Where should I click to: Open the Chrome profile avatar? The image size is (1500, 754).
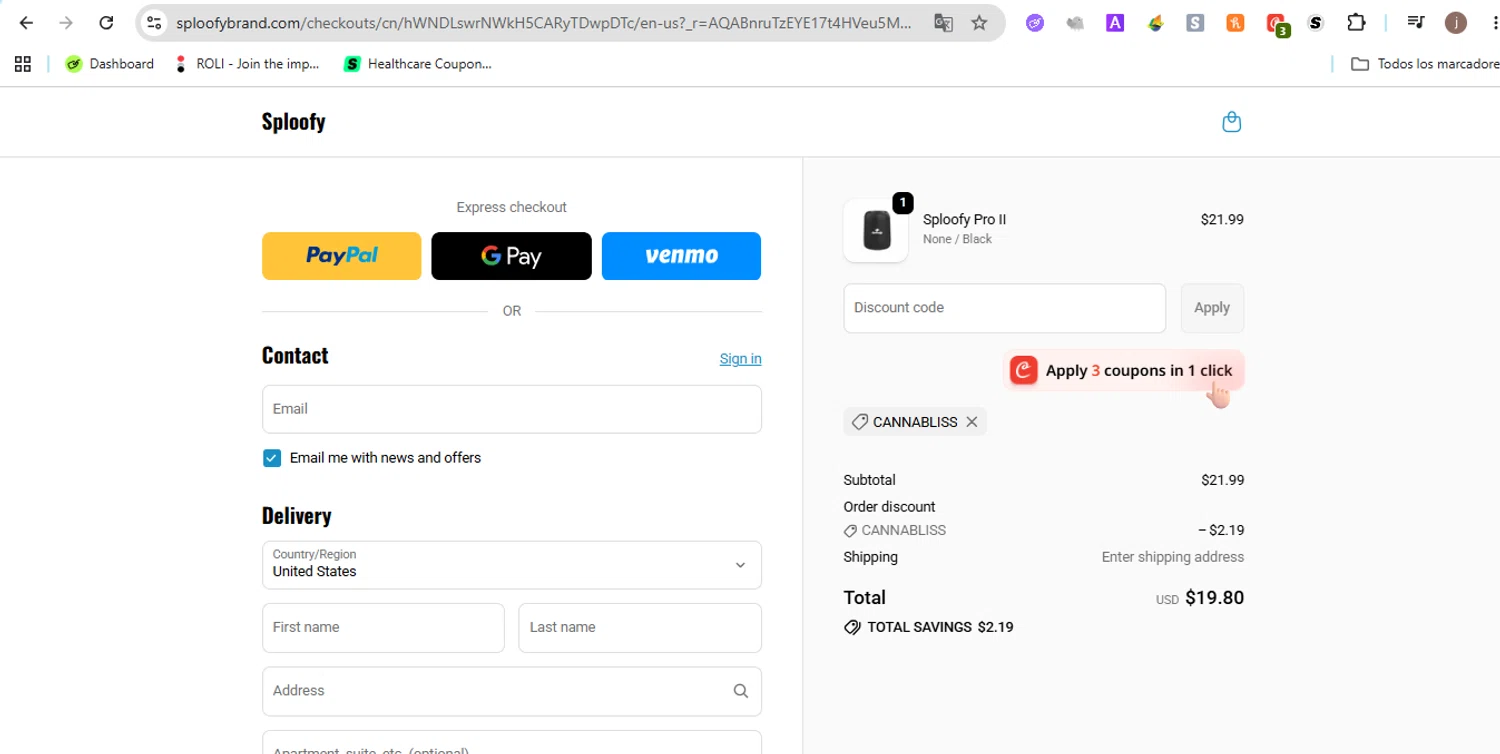pyautogui.click(x=1456, y=22)
